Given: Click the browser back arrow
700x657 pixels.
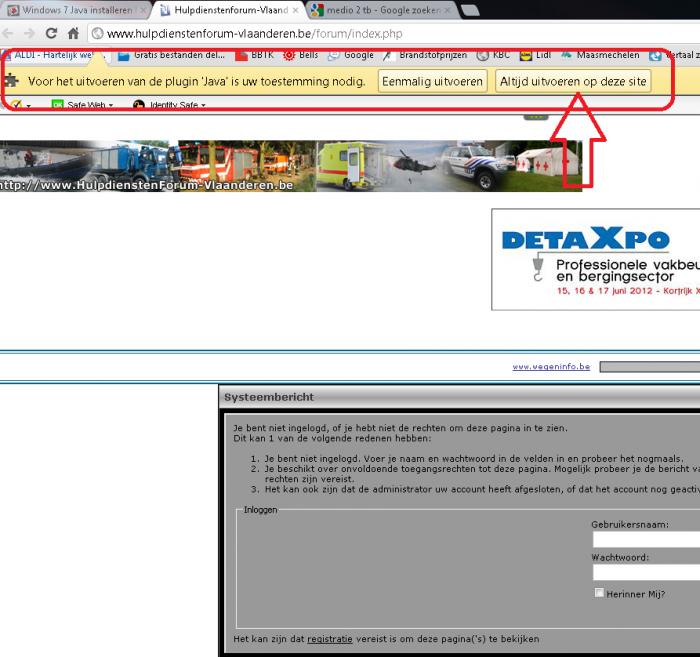Looking at the screenshot, I should (8, 33).
